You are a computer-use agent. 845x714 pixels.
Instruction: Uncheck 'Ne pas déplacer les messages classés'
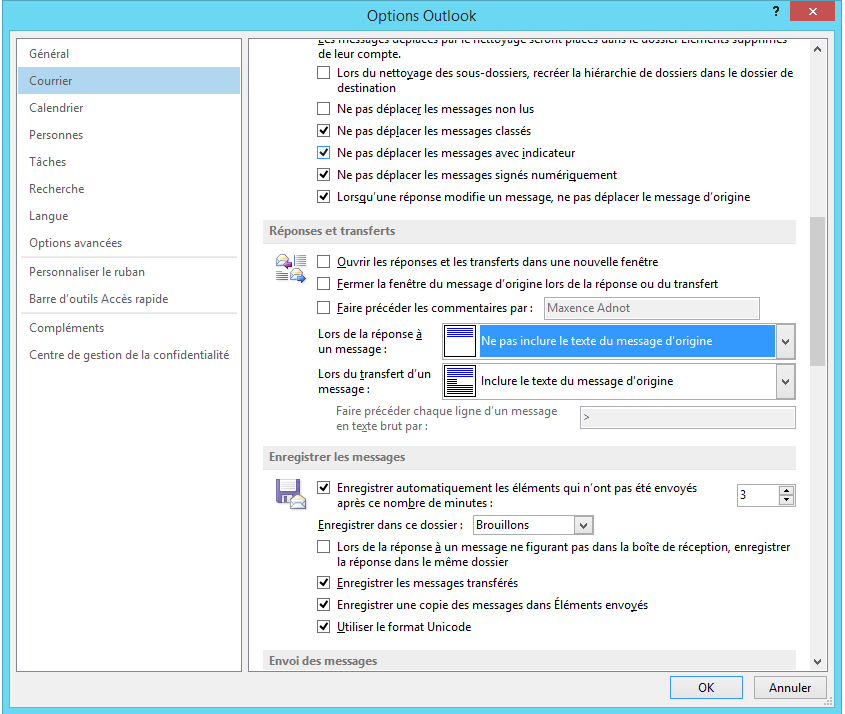click(323, 131)
